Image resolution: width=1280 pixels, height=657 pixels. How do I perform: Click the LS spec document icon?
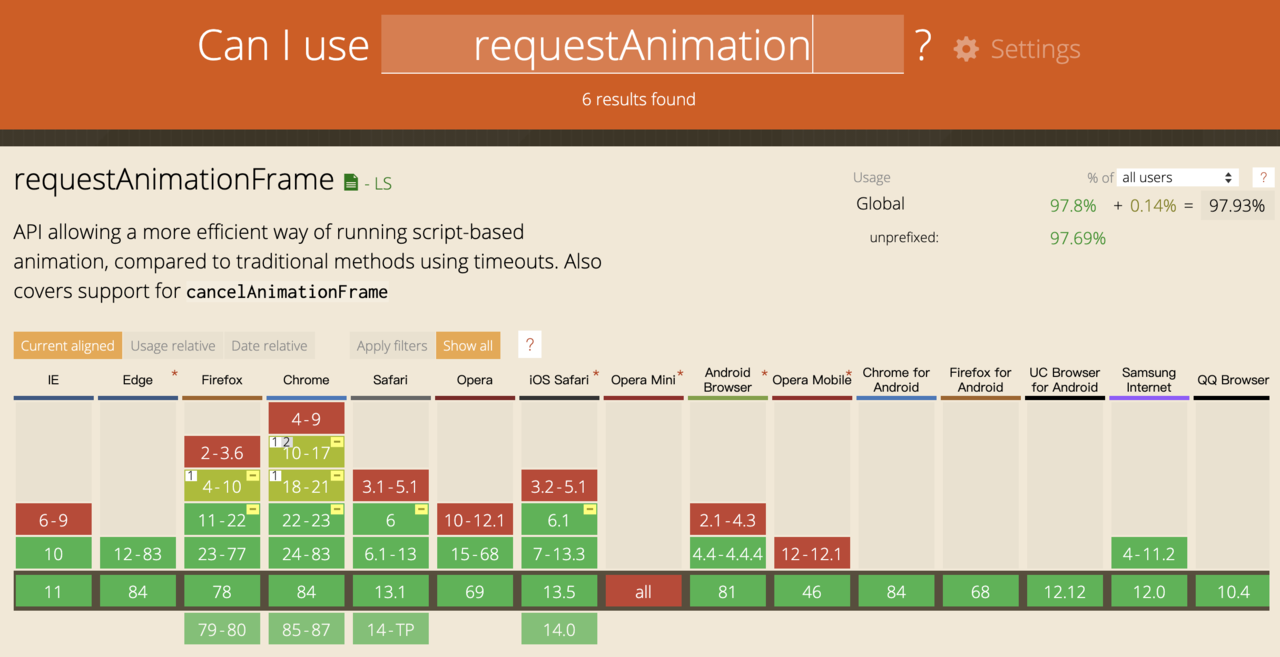351,182
